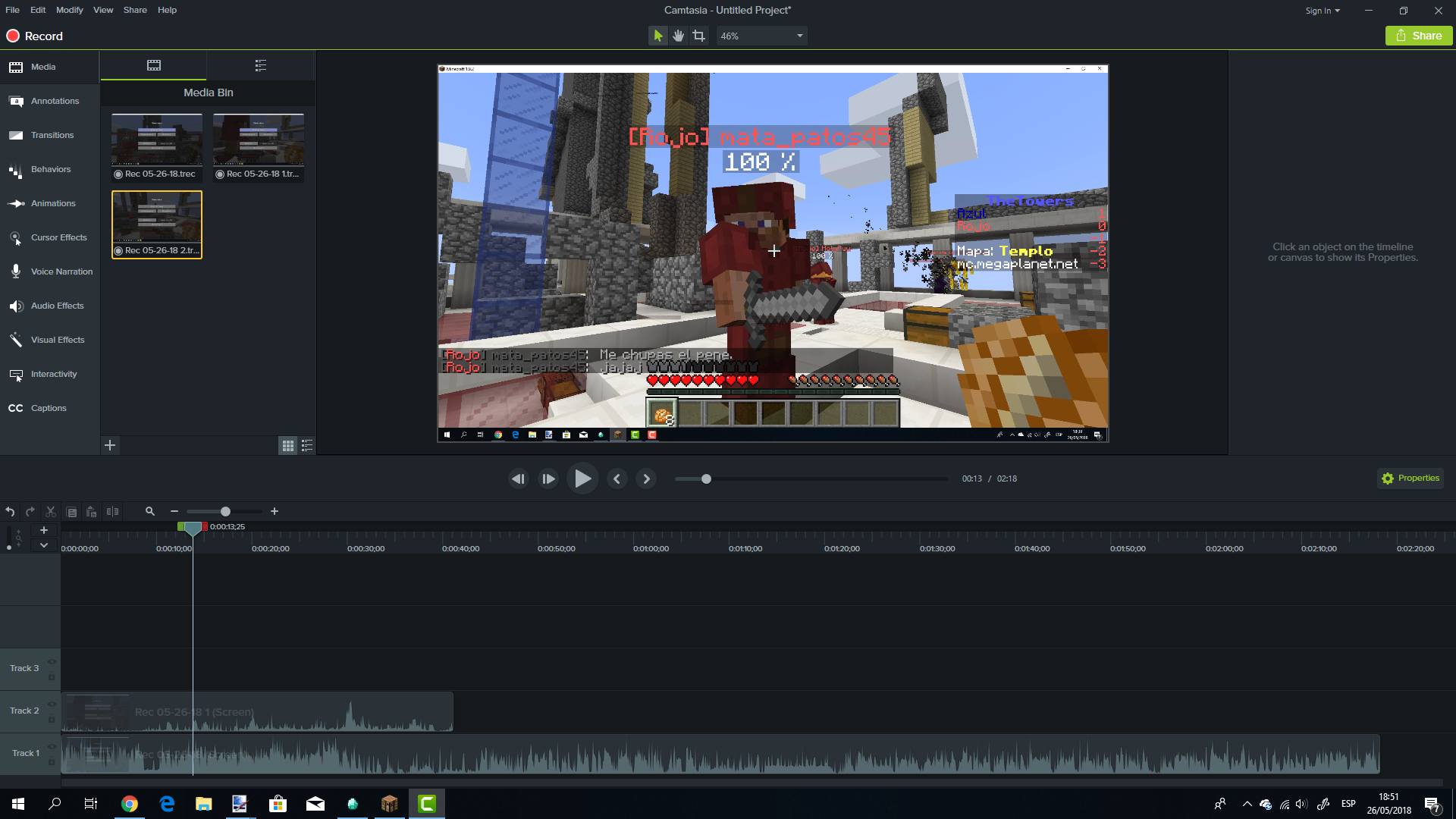Open the Help menu
The width and height of the screenshot is (1456, 819).
click(x=167, y=10)
